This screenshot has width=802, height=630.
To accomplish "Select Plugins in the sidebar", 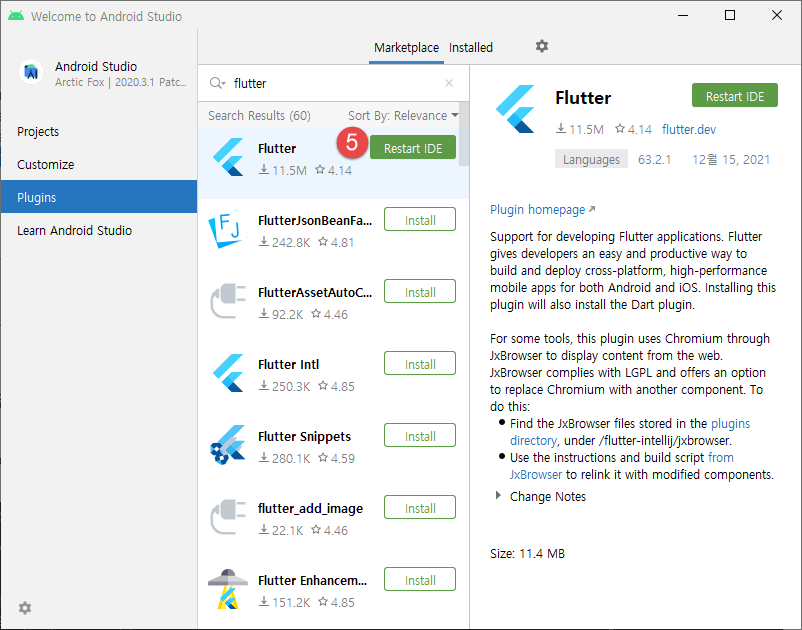I will tap(99, 197).
